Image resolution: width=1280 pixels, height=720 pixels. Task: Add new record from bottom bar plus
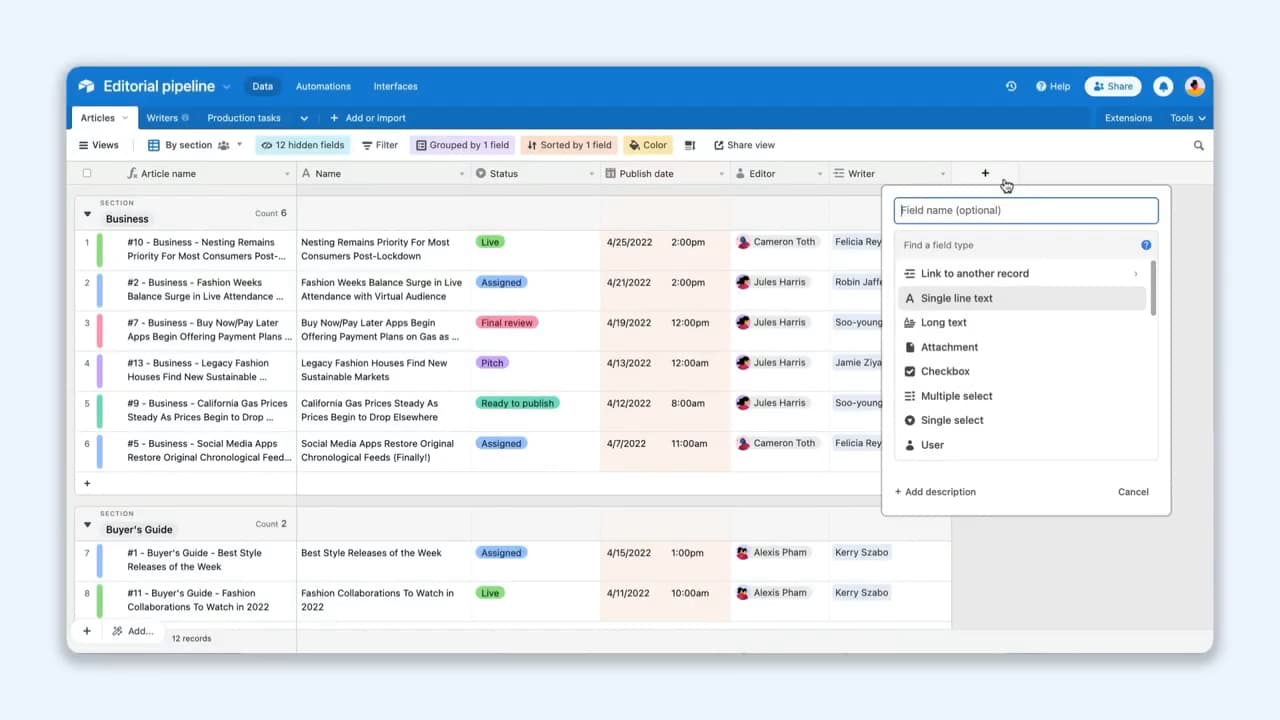click(x=87, y=631)
